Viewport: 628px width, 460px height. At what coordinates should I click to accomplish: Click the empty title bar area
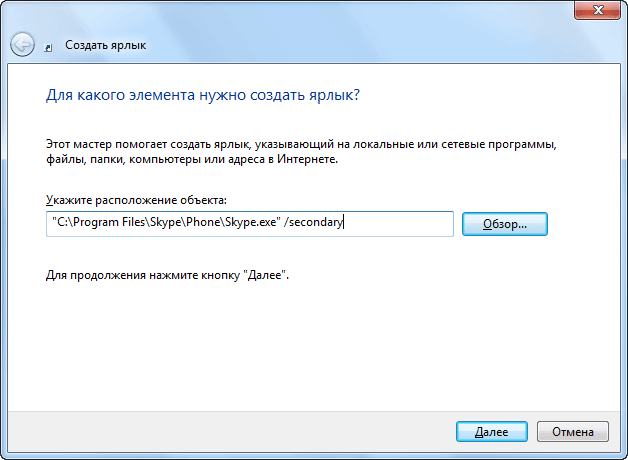300,12
